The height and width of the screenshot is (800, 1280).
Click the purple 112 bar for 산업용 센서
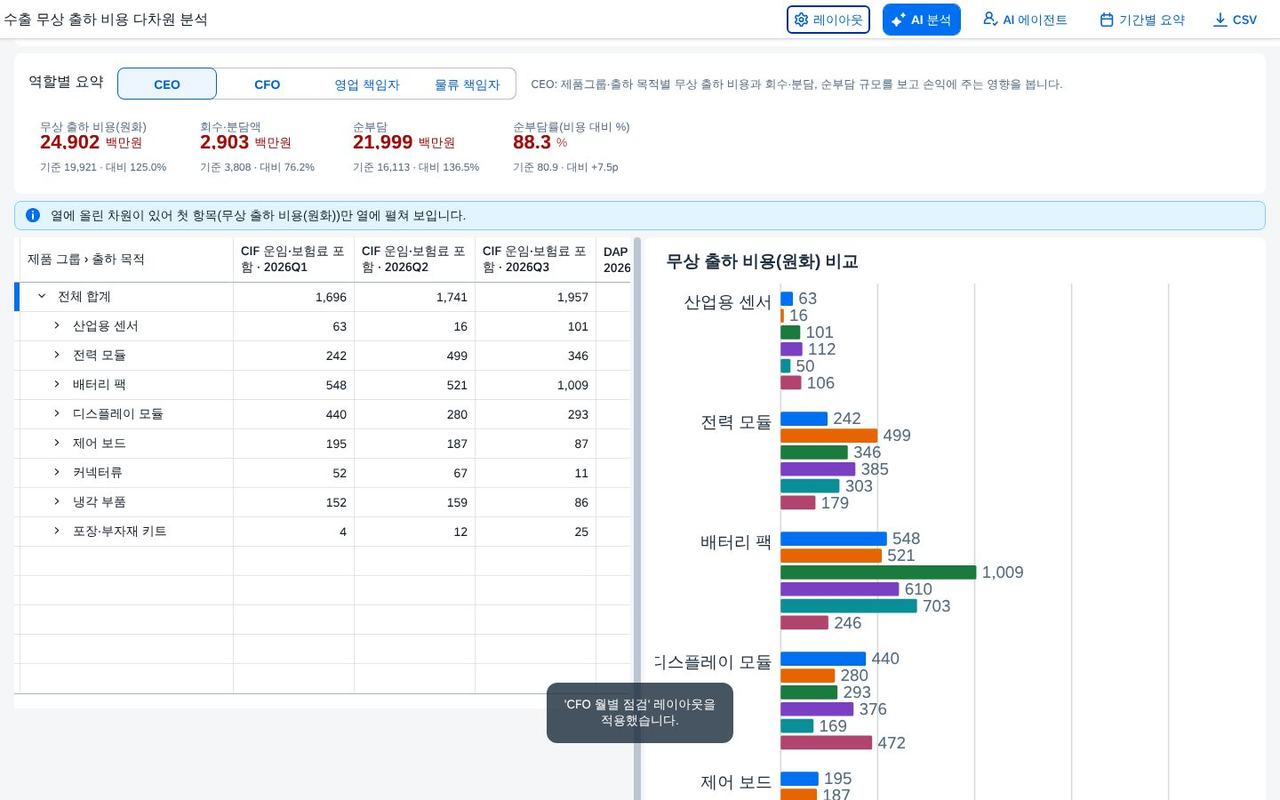(792, 349)
